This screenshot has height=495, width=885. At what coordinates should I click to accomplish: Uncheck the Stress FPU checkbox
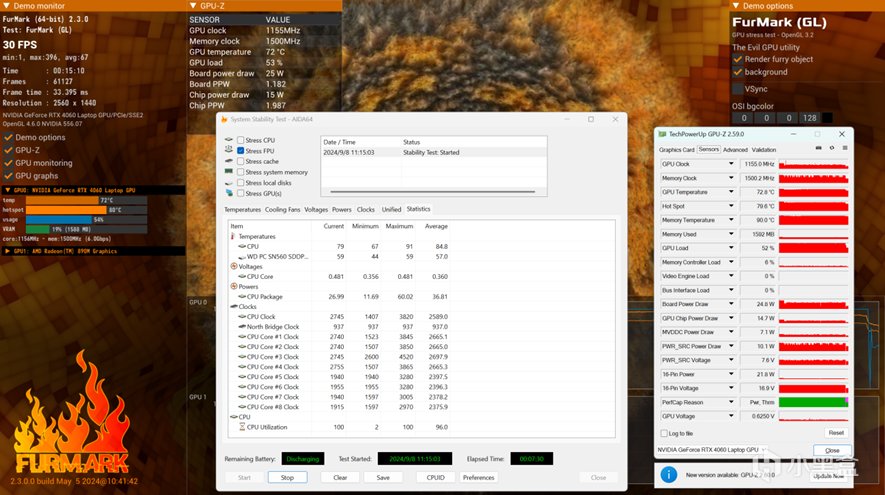(240, 151)
